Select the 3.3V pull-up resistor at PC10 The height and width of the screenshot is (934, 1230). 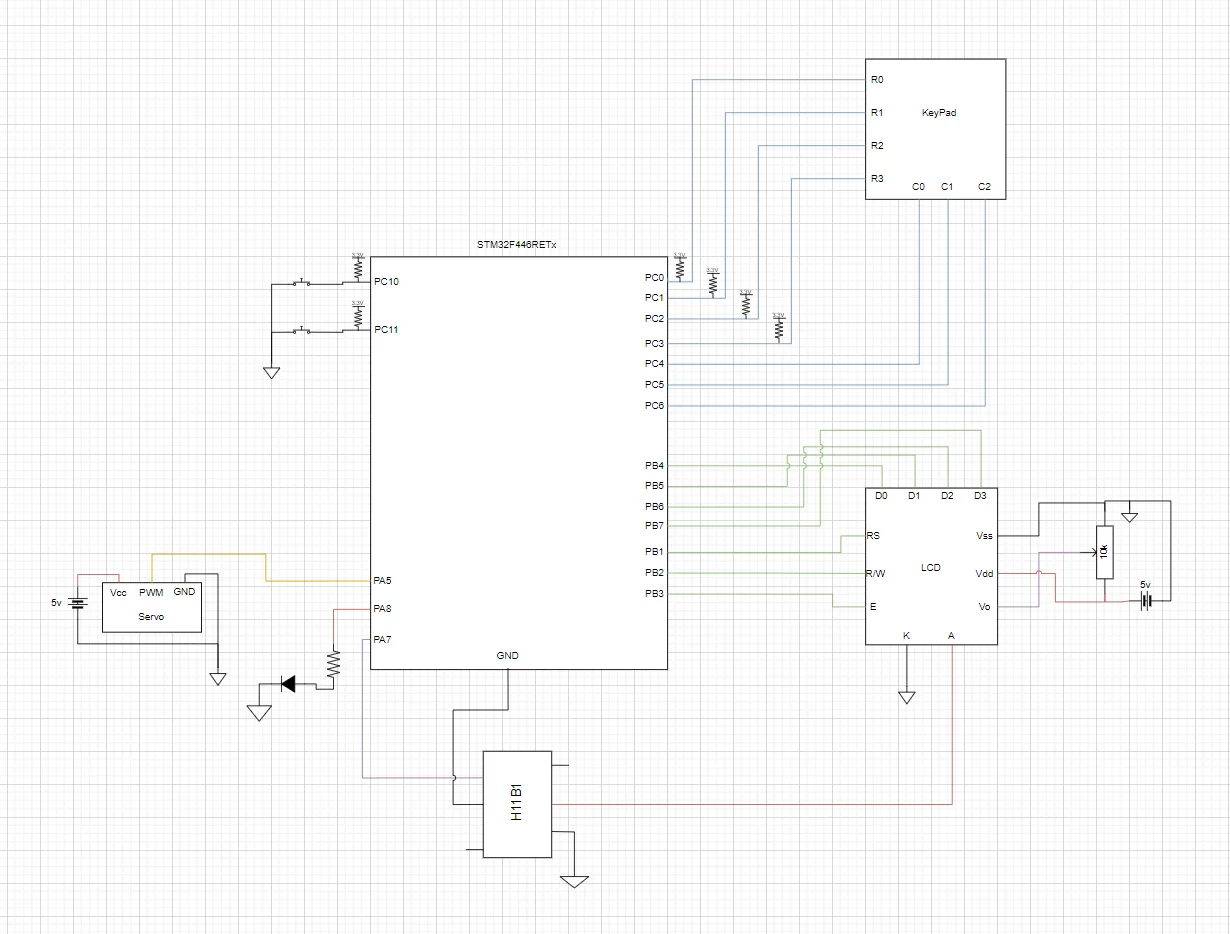[x=358, y=269]
